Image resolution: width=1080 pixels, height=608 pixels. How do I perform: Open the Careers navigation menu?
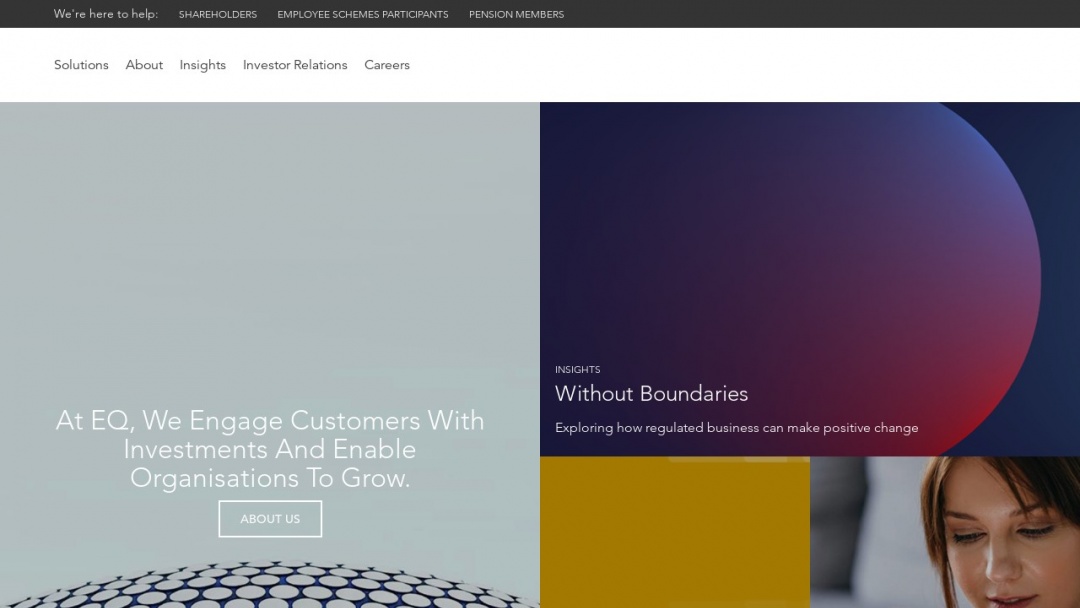click(x=387, y=65)
